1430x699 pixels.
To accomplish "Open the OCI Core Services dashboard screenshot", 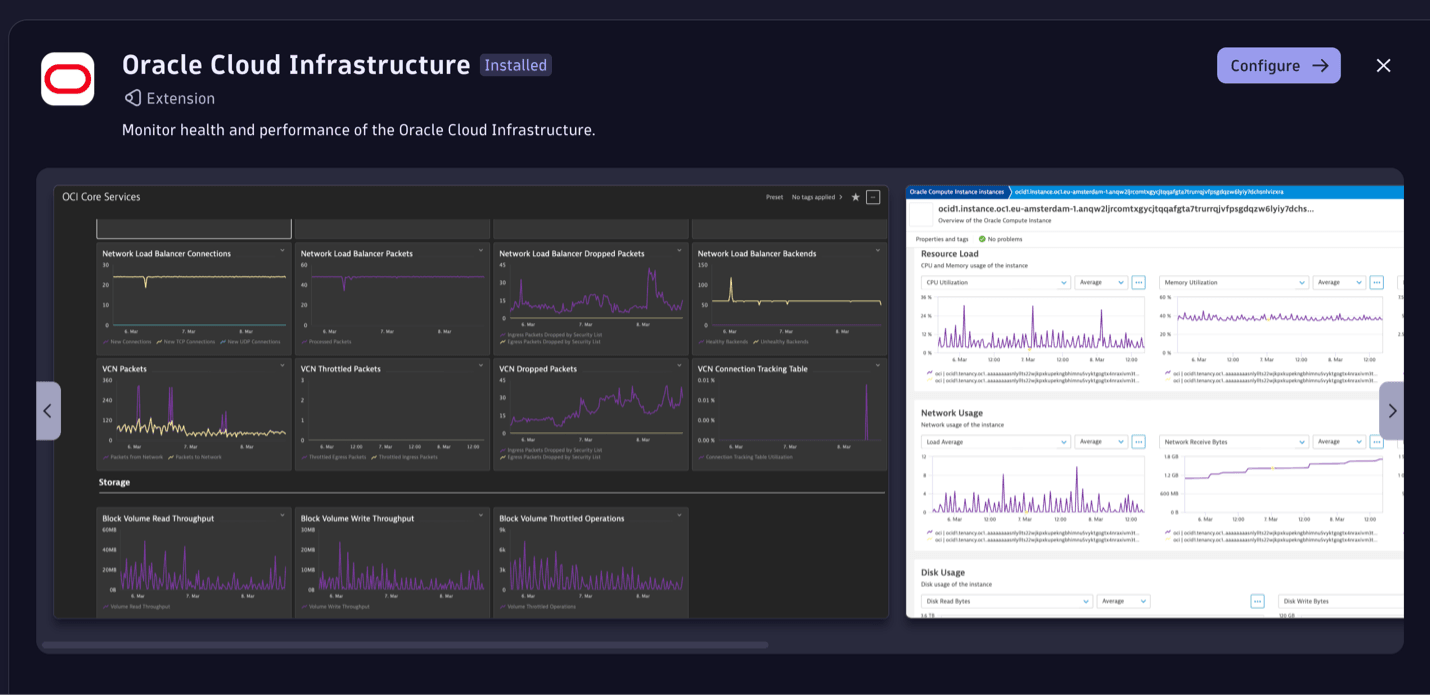I will click(x=471, y=402).
